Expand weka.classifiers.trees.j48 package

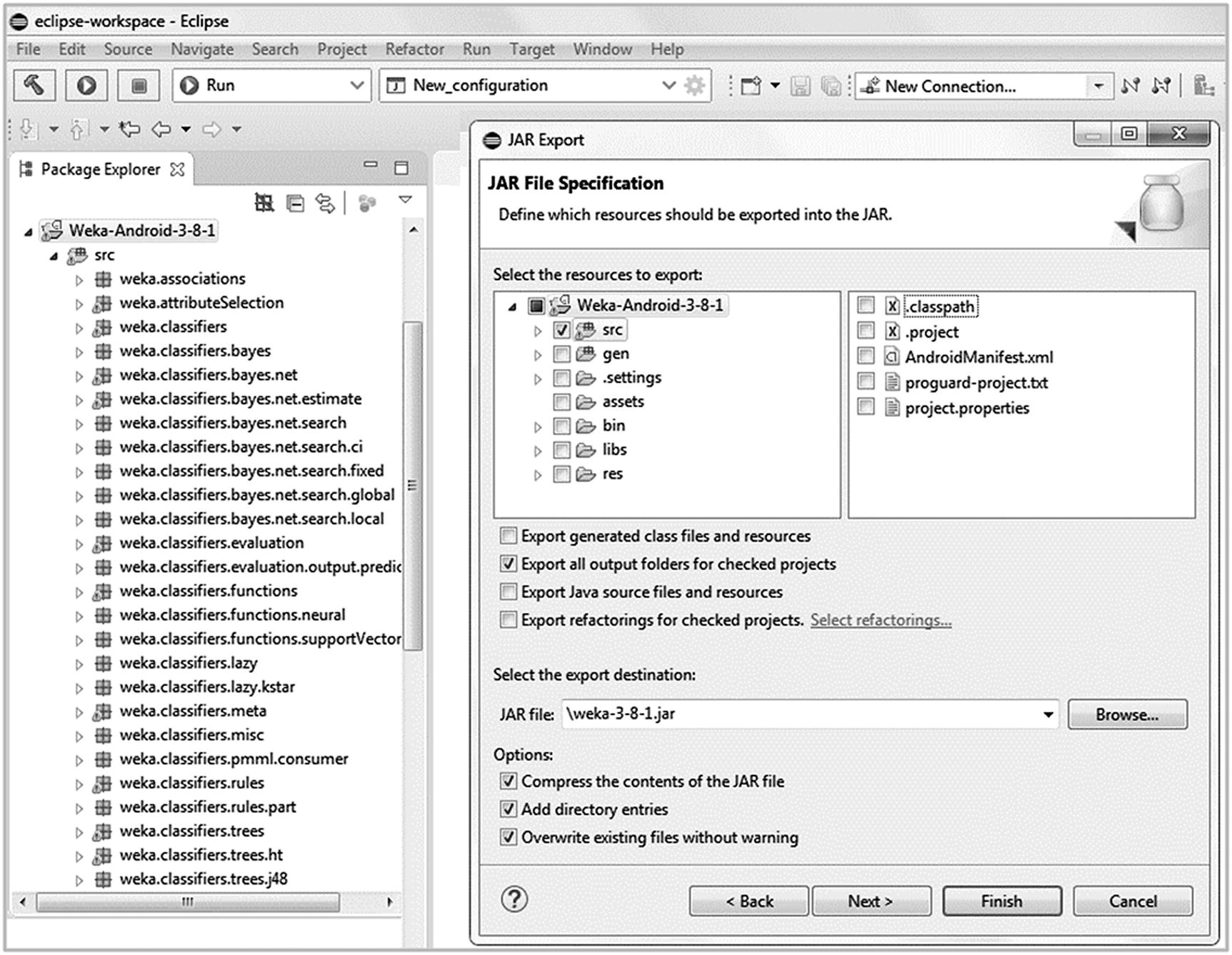coord(79,881)
